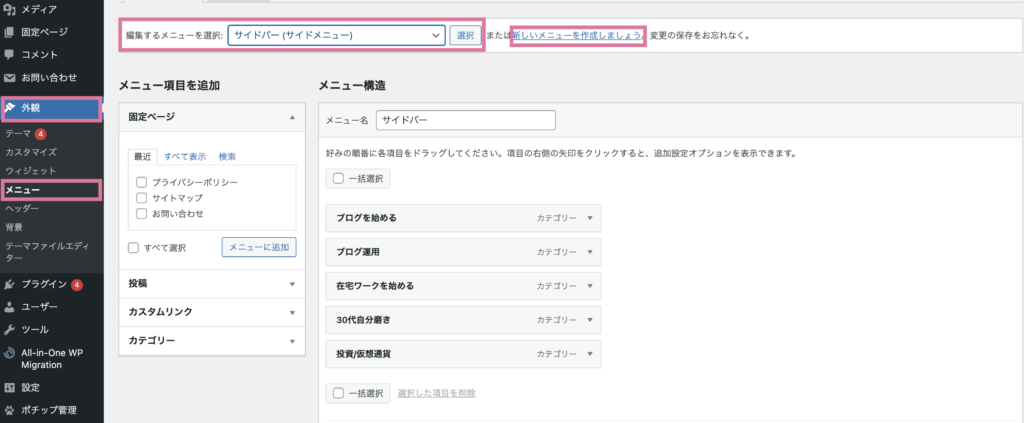1024x423 pixels.
Task: Expand 投資/仮想通貨 menu item arrow
Action: click(590, 354)
